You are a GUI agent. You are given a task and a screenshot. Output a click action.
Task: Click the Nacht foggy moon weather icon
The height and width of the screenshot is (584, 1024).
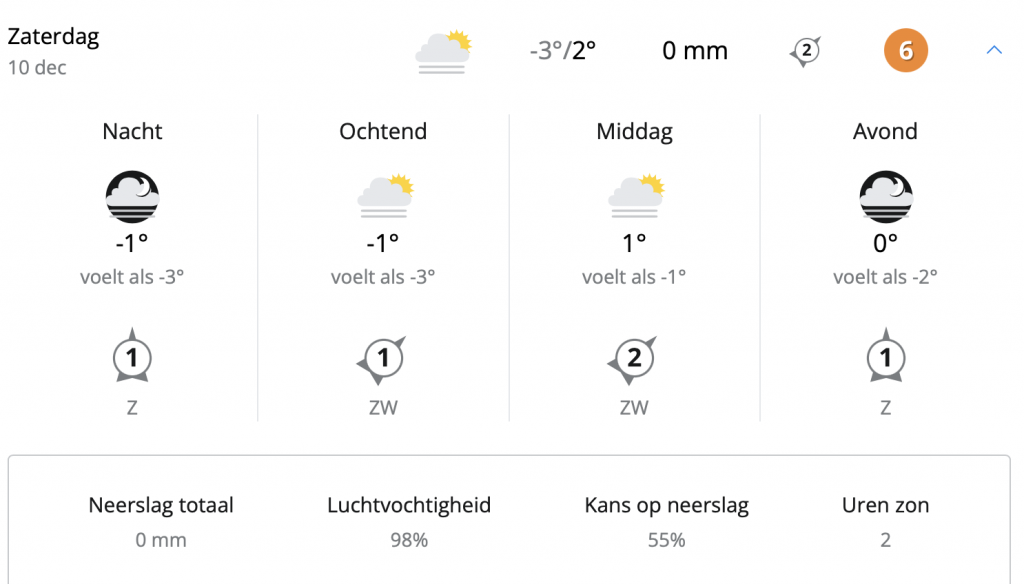point(132,196)
